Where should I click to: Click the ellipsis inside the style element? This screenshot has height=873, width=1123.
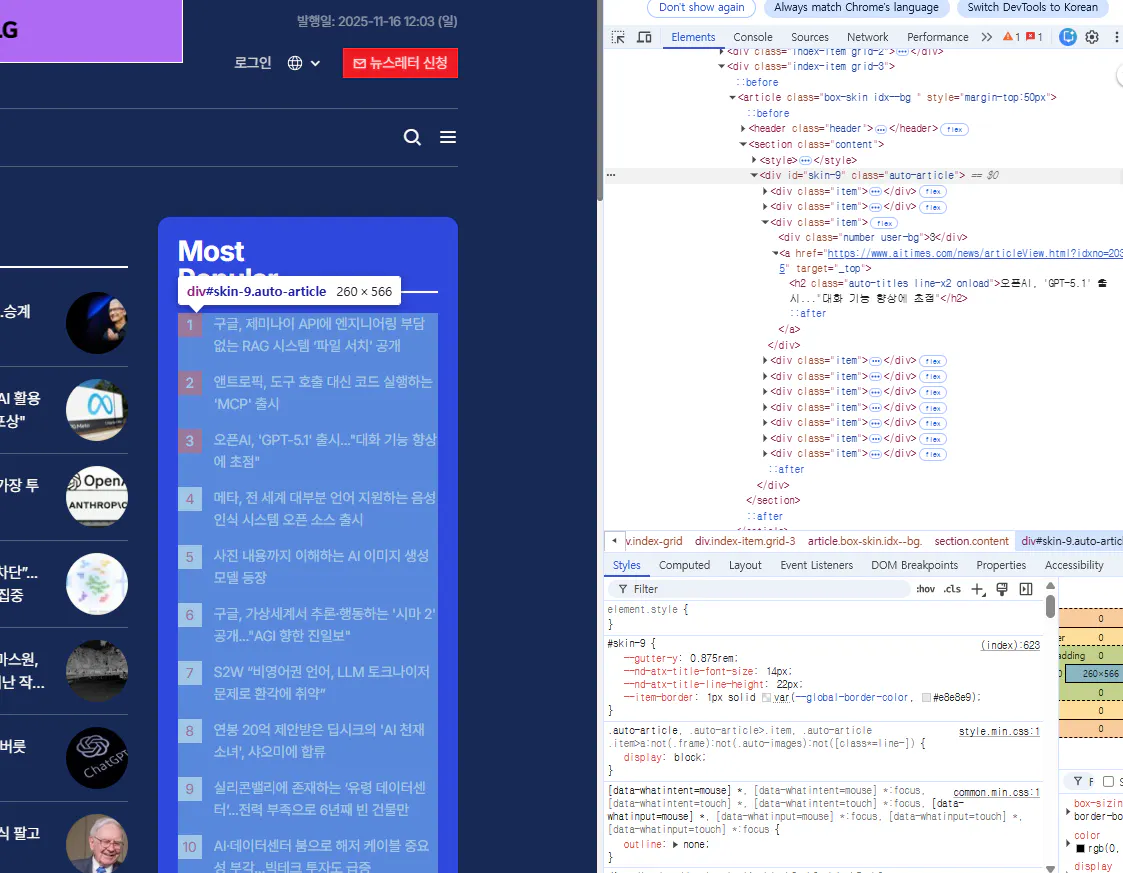pyautogui.click(x=805, y=160)
